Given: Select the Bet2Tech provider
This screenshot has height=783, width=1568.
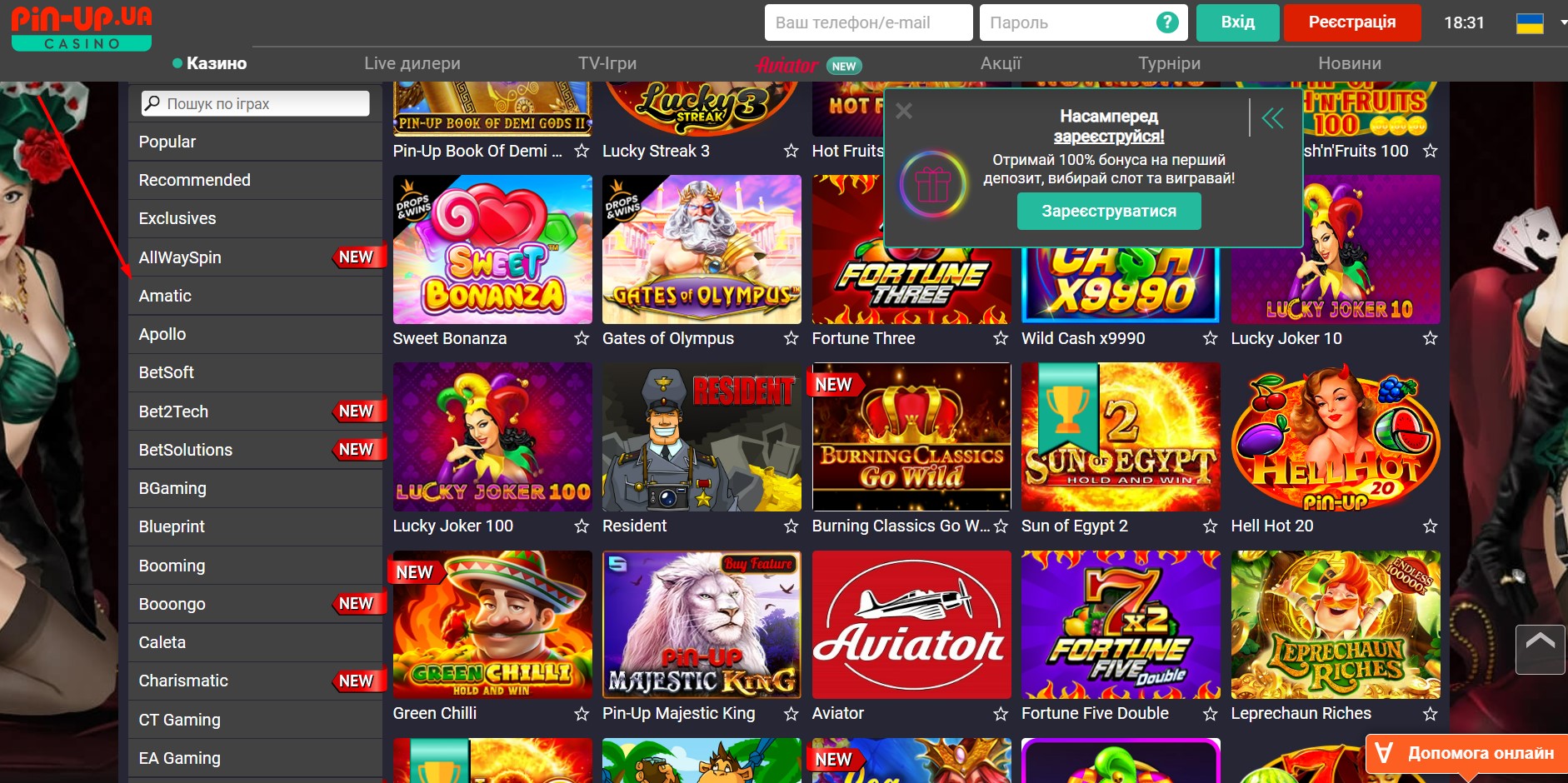Looking at the screenshot, I should [256, 411].
